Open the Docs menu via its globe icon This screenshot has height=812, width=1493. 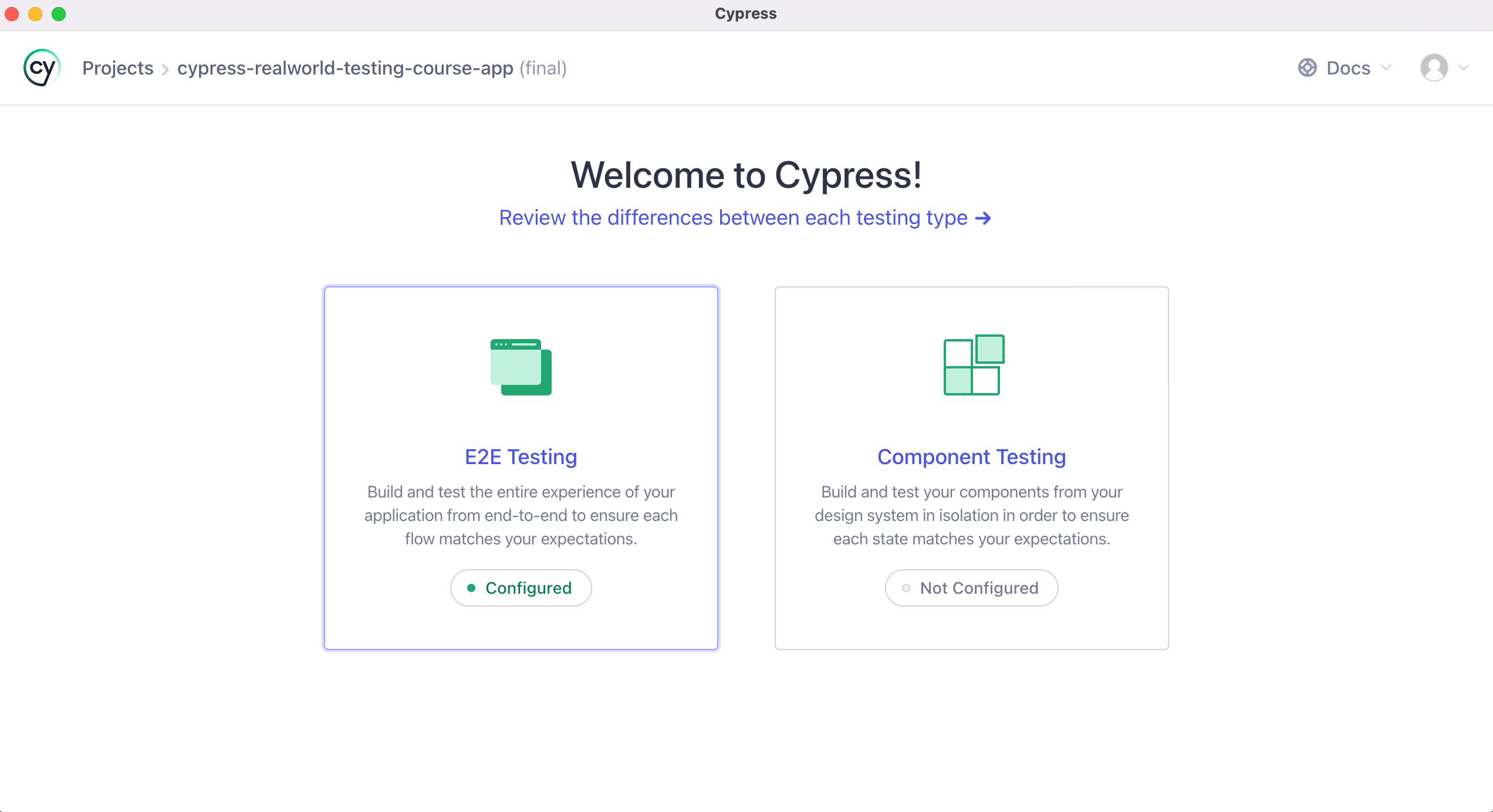(x=1308, y=67)
